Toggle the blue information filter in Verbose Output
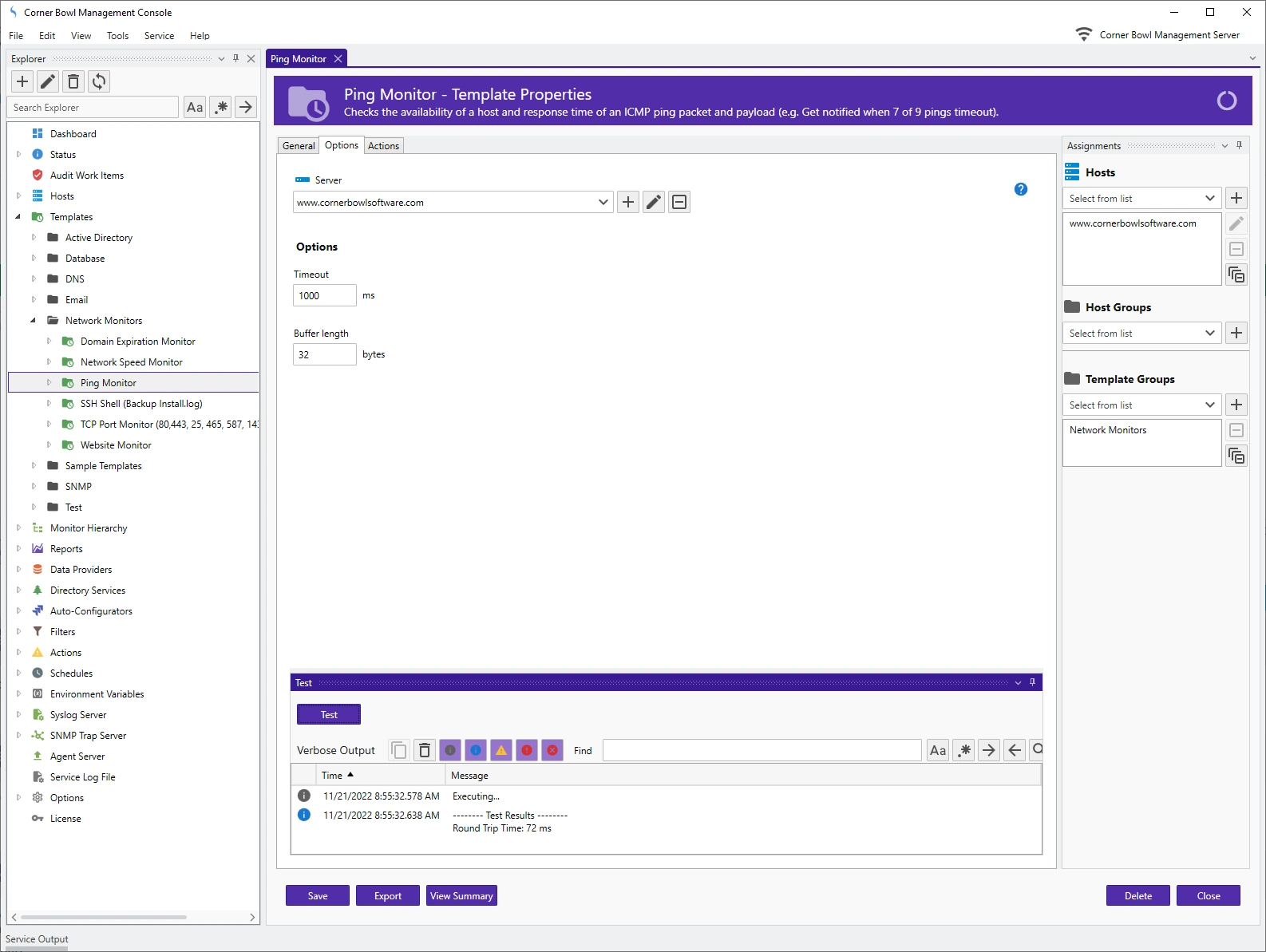This screenshot has width=1266, height=952. coord(476,750)
